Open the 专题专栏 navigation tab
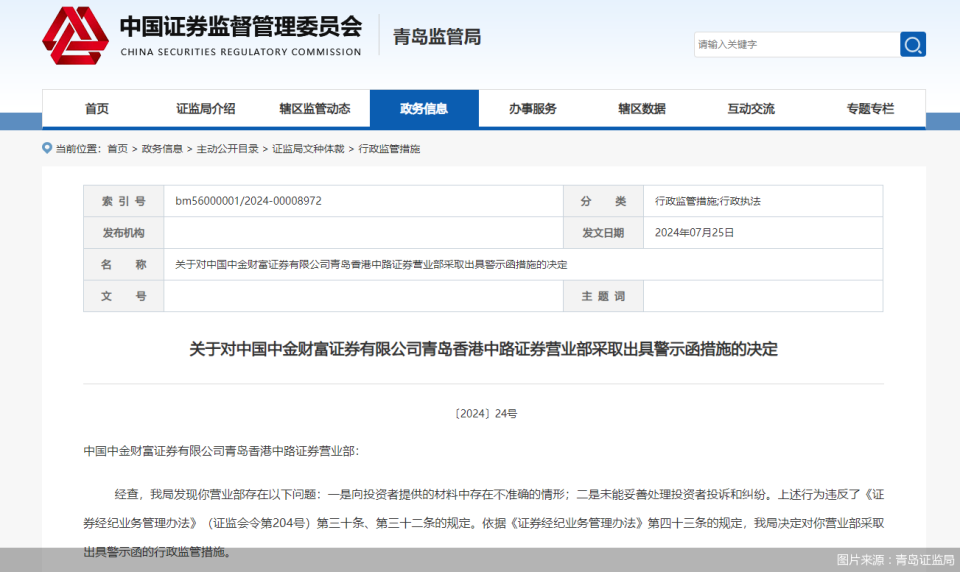Viewport: 960px width, 572px height. (x=870, y=109)
